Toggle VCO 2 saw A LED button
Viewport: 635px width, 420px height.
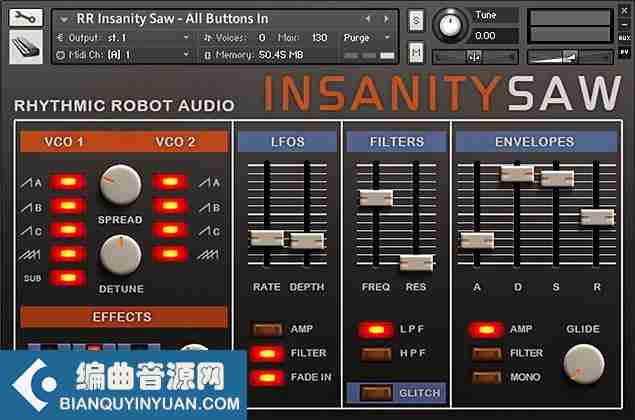[x=170, y=182]
